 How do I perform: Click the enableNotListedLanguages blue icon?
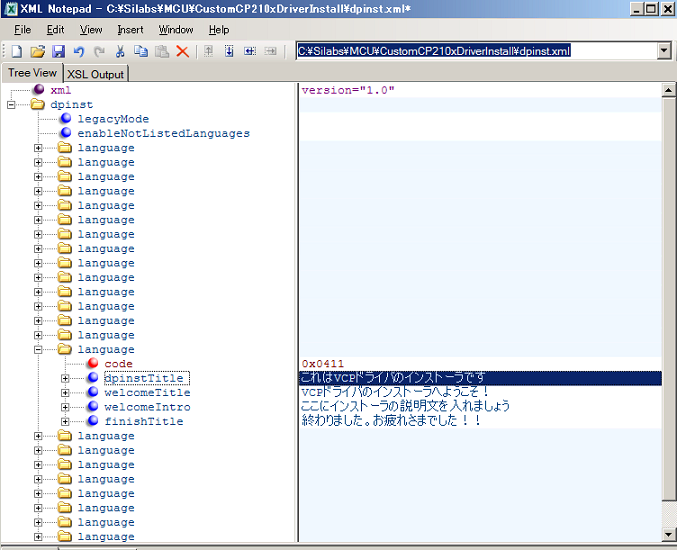[x=66, y=133]
